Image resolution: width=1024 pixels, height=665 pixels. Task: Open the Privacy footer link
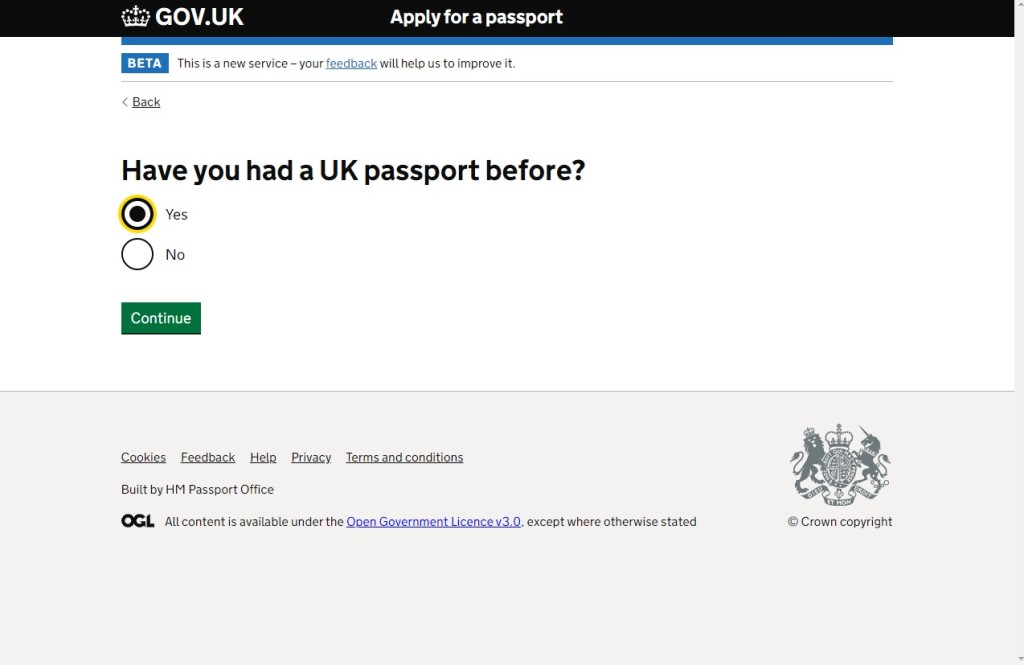click(311, 457)
